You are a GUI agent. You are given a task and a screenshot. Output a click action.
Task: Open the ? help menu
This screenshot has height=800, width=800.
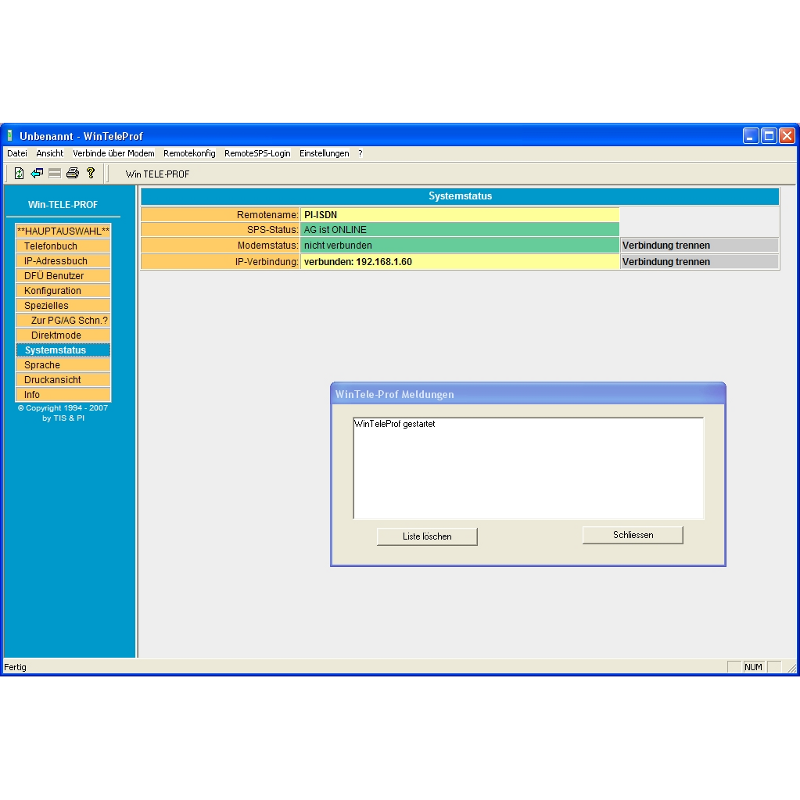[x=360, y=153]
